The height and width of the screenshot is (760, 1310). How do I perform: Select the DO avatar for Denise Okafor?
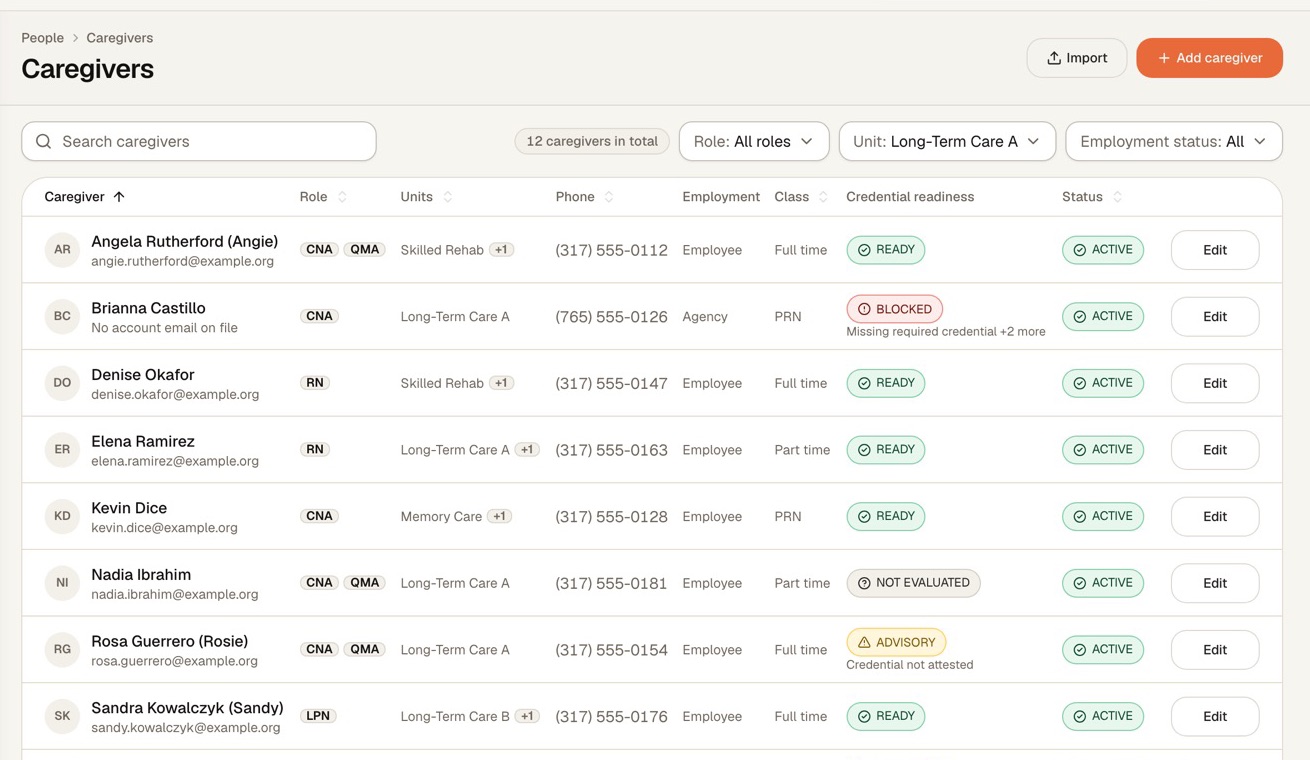(62, 383)
